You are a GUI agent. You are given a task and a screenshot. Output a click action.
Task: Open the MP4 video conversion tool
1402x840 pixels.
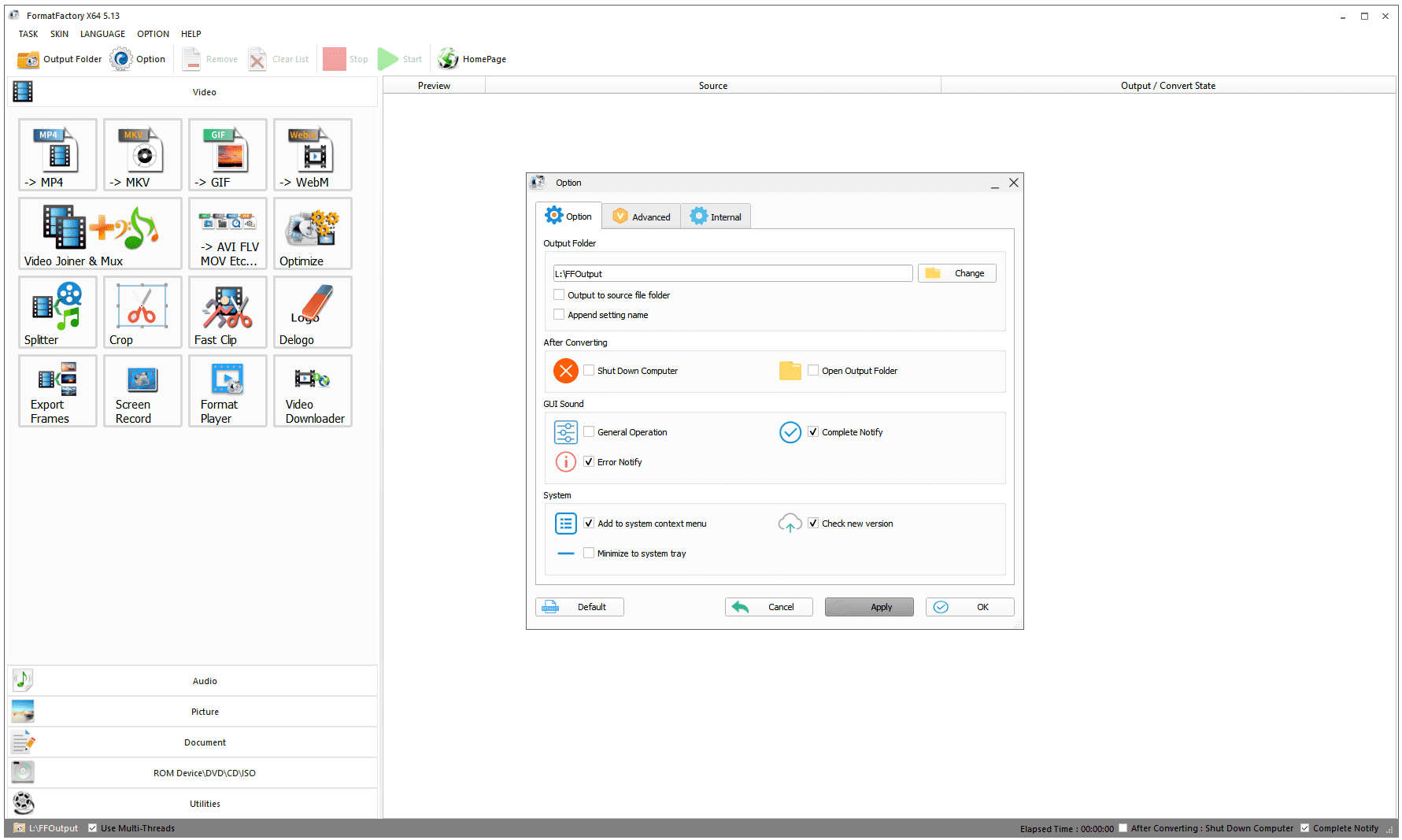57,154
